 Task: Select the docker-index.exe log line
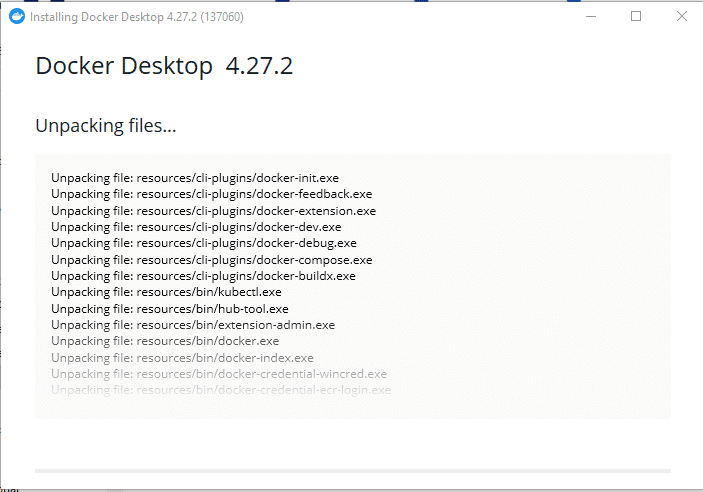182,357
